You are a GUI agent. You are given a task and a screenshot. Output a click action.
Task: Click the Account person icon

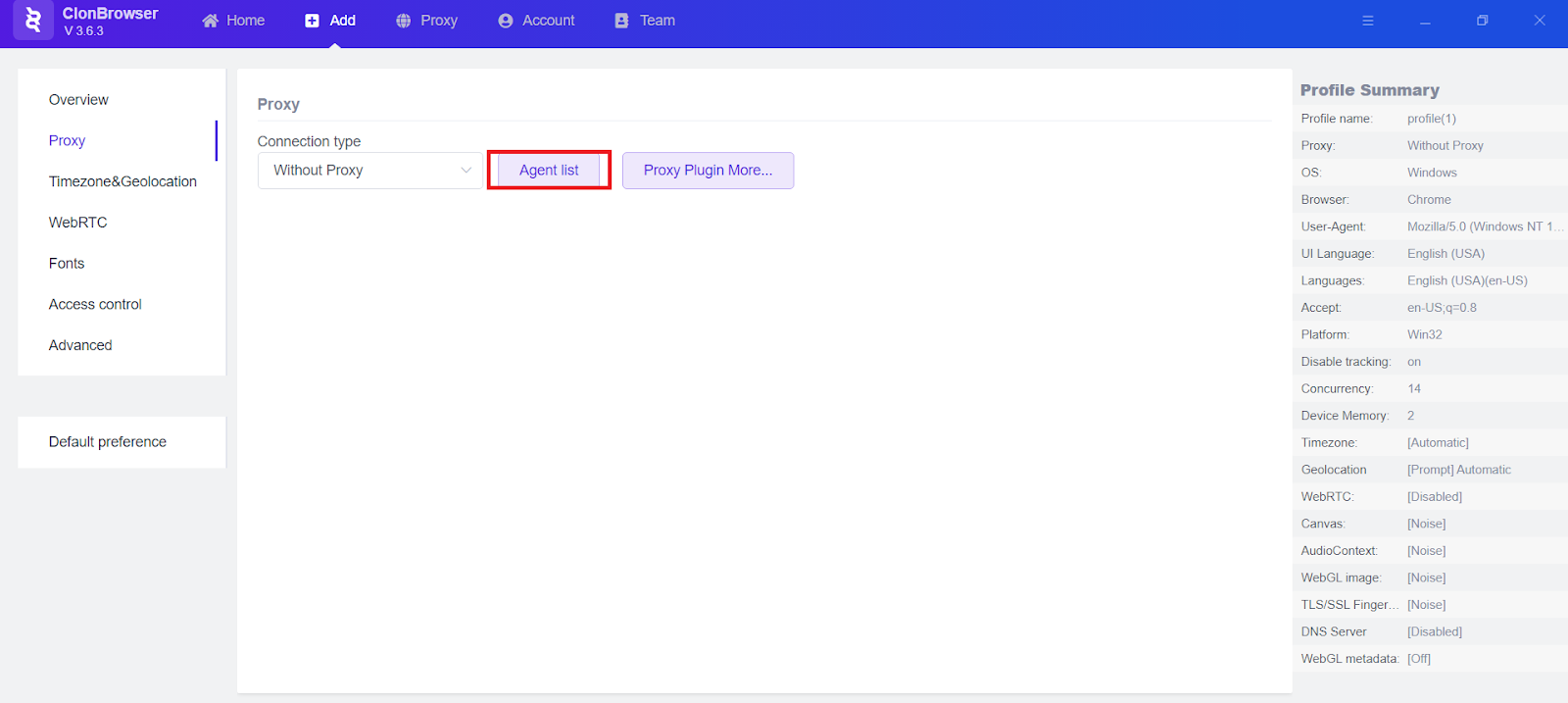pos(506,21)
